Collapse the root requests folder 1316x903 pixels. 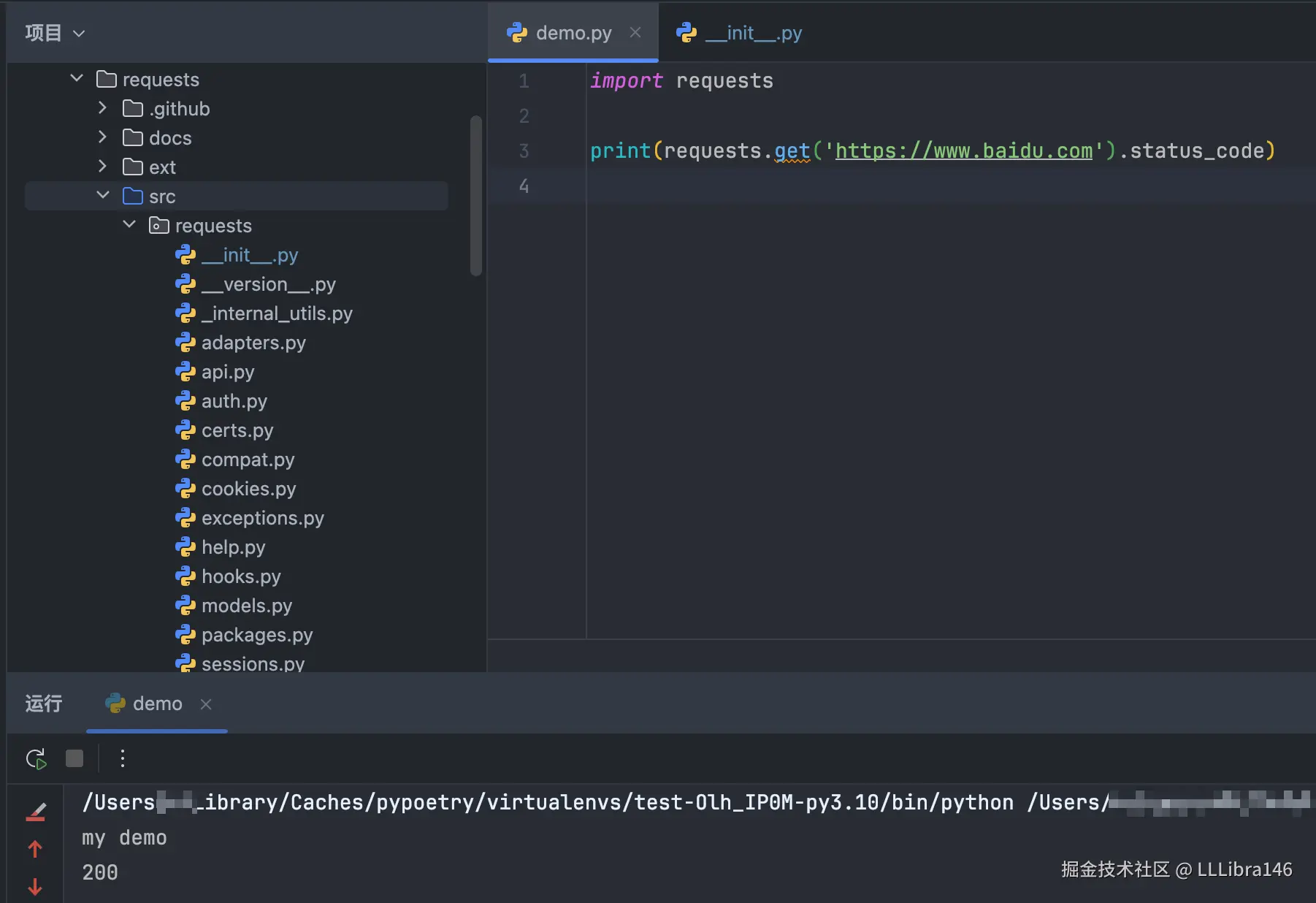(x=77, y=77)
